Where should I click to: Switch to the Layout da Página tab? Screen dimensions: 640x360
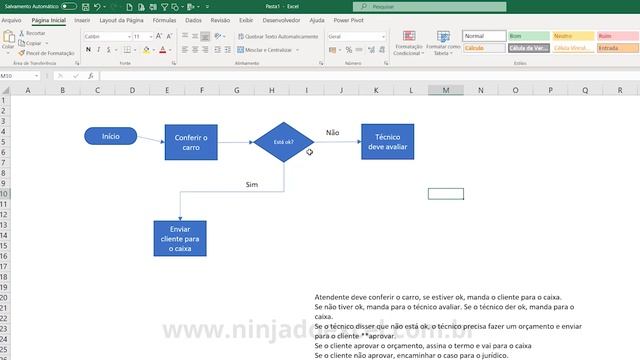[x=121, y=20]
